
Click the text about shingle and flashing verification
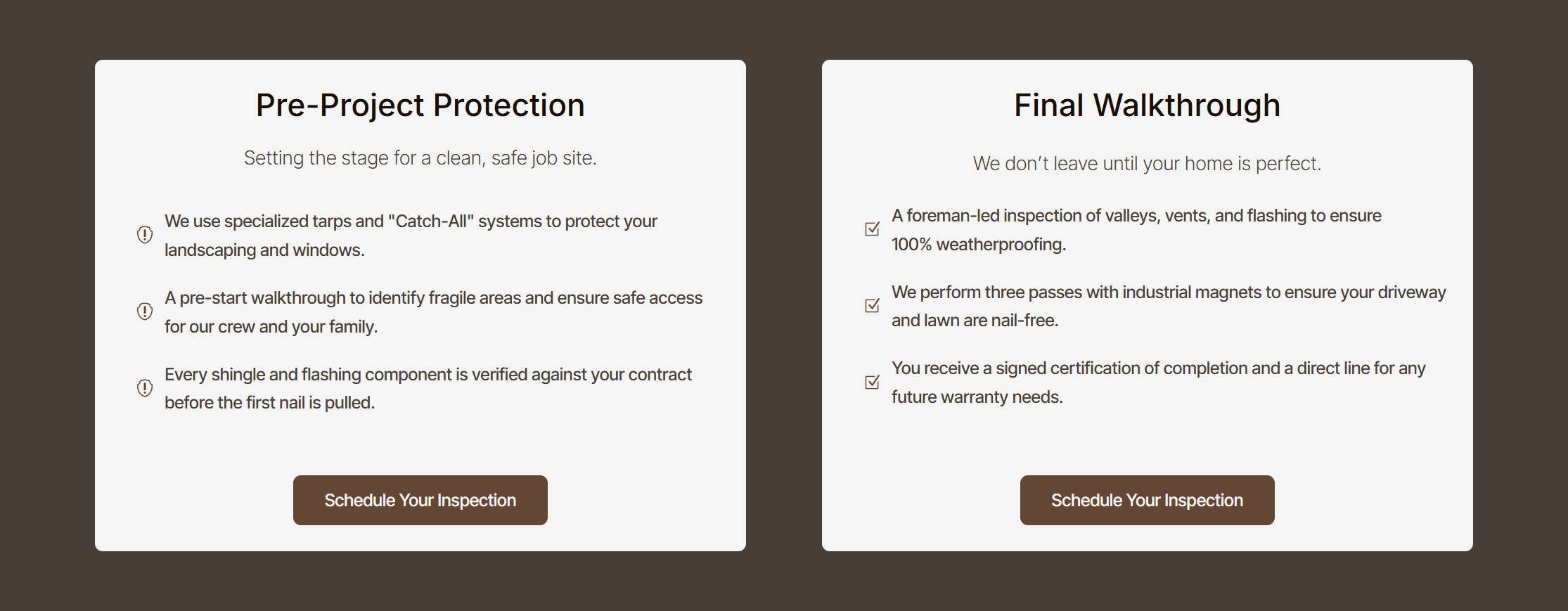click(428, 388)
